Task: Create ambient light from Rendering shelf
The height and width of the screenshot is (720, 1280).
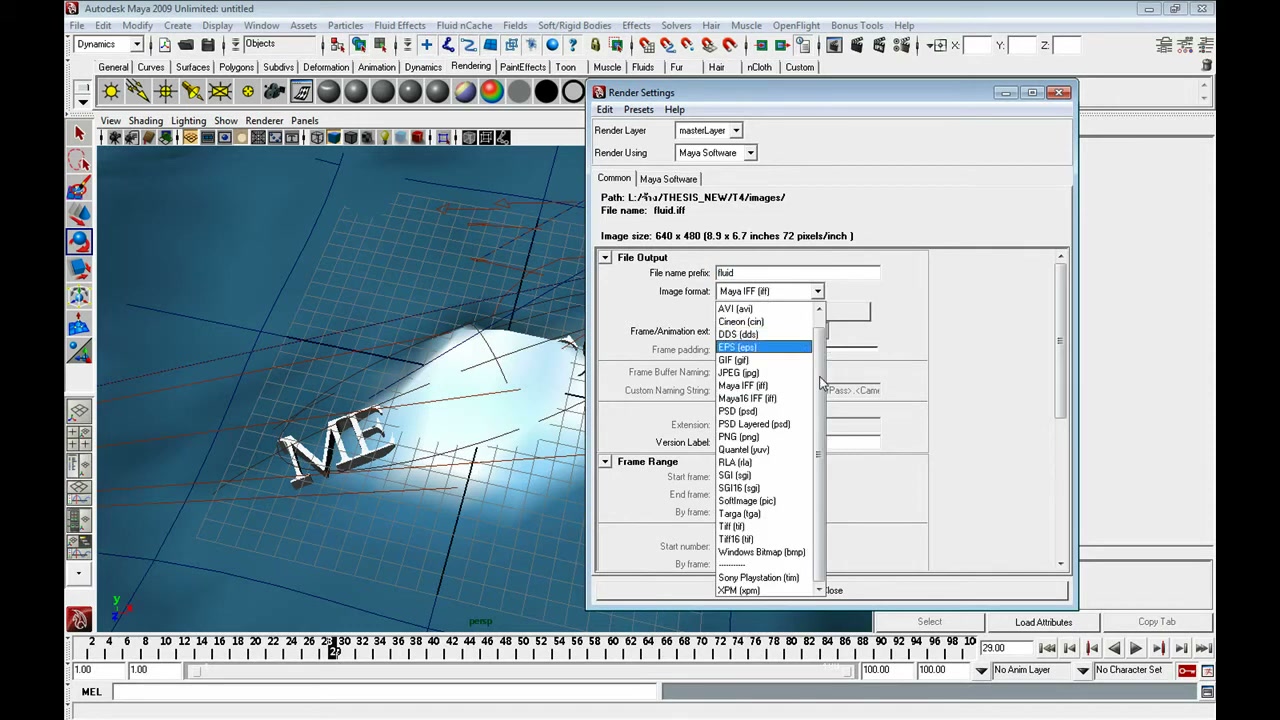Action: click(111, 92)
